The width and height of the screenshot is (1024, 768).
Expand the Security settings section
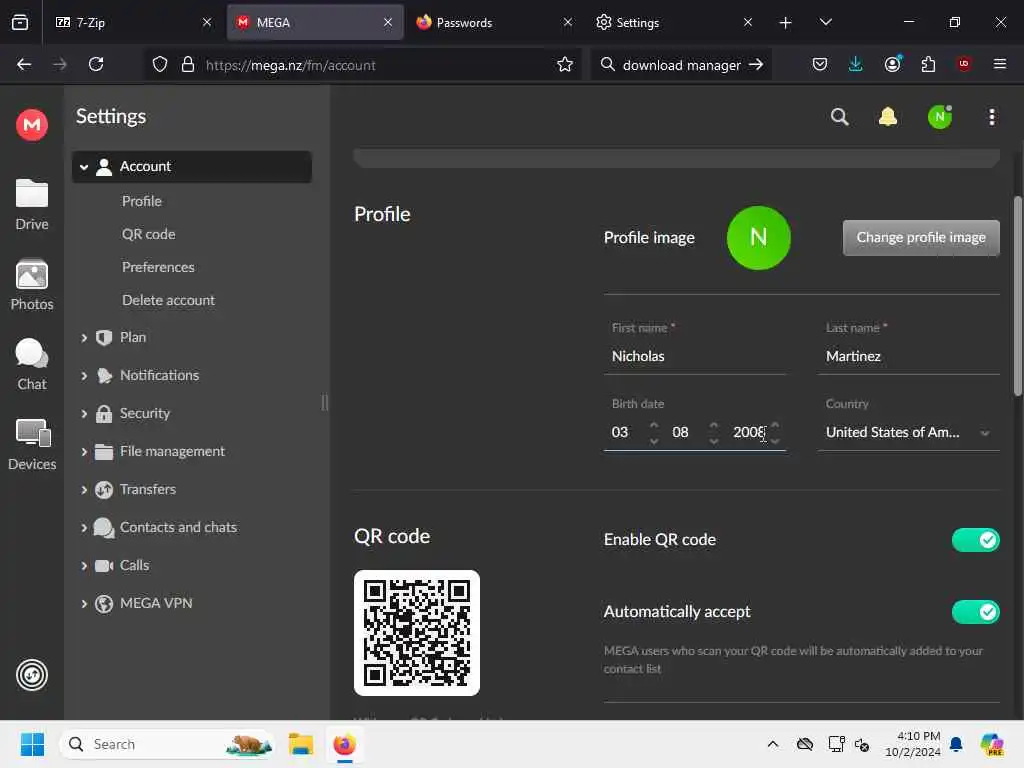84,413
